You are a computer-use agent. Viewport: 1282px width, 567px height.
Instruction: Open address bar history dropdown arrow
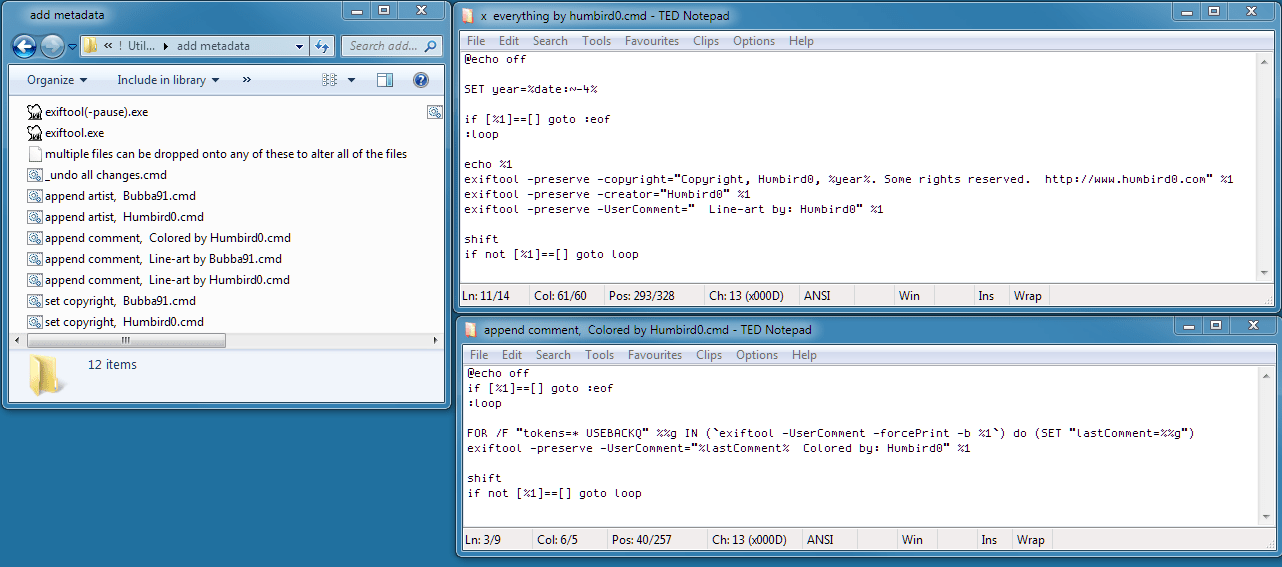tap(300, 46)
